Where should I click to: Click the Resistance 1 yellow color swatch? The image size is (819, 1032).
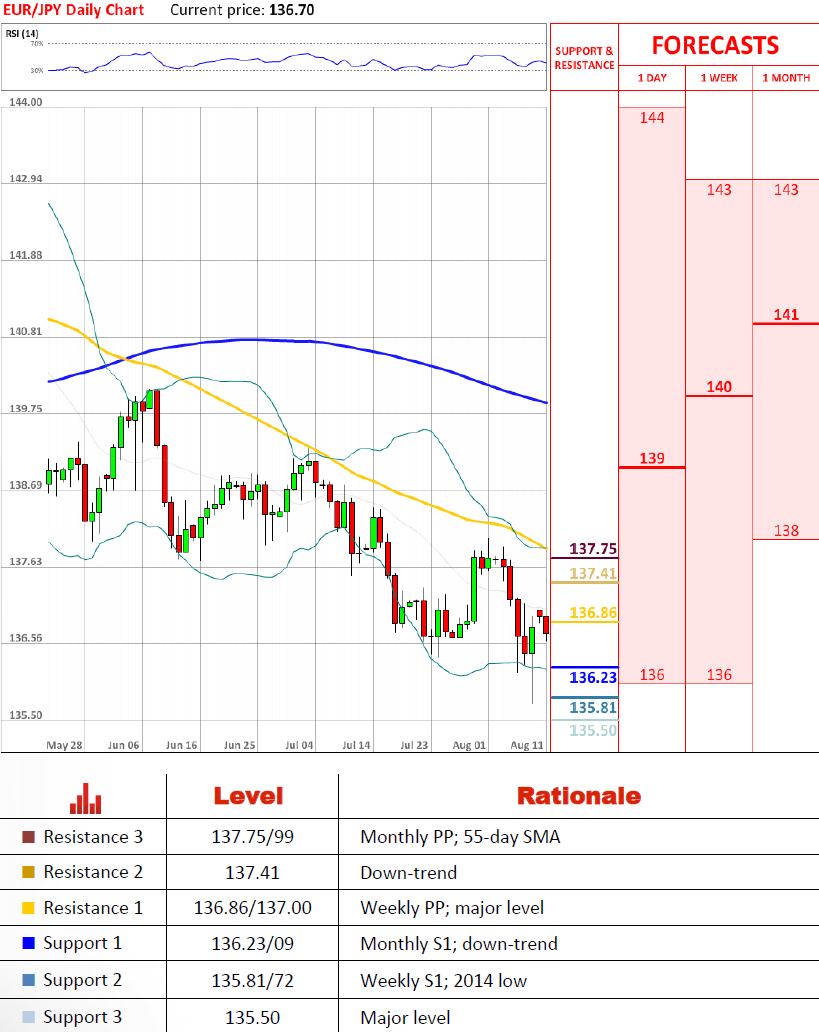[x=28, y=908]
